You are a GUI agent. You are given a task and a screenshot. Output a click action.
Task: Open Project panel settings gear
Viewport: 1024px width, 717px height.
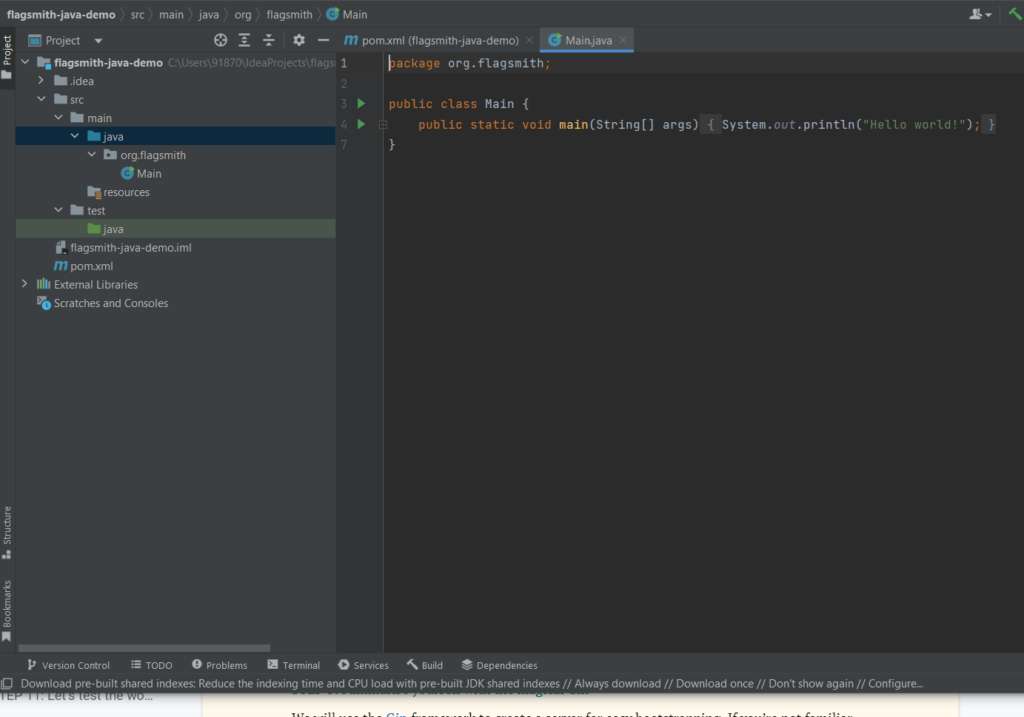pyautogui.click(x=298, y=40)
